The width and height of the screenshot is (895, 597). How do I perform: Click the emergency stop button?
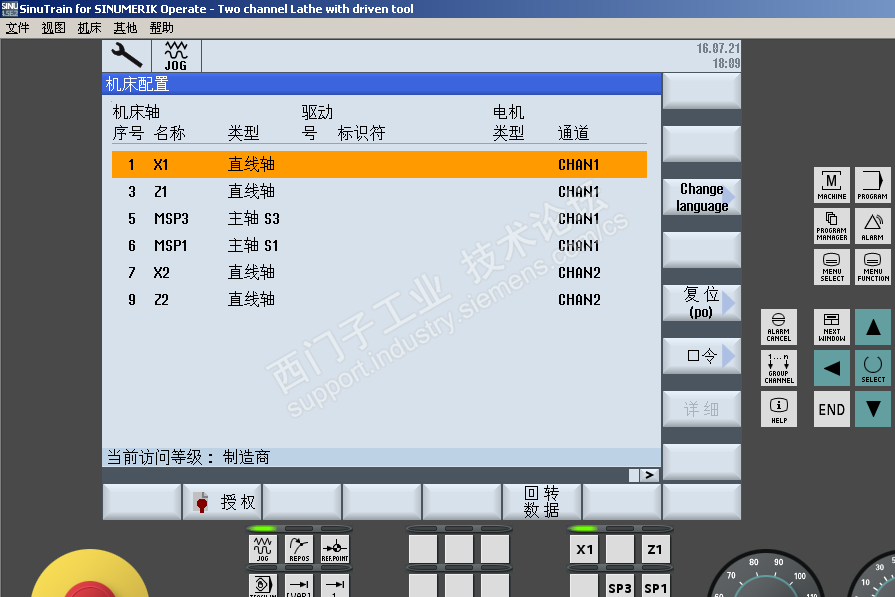(x=90, y=576)
